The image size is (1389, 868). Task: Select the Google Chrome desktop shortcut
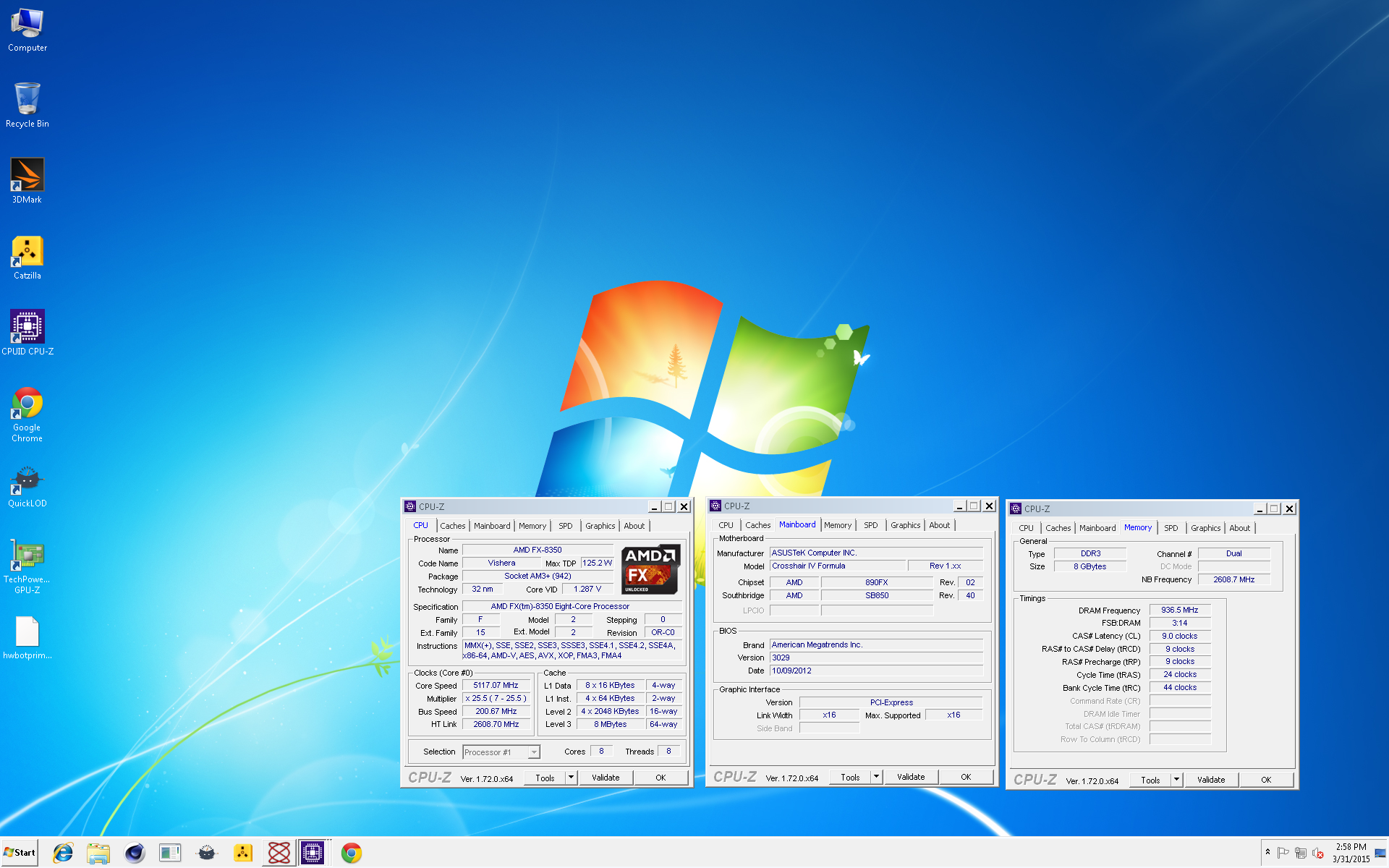coord(27,414)
